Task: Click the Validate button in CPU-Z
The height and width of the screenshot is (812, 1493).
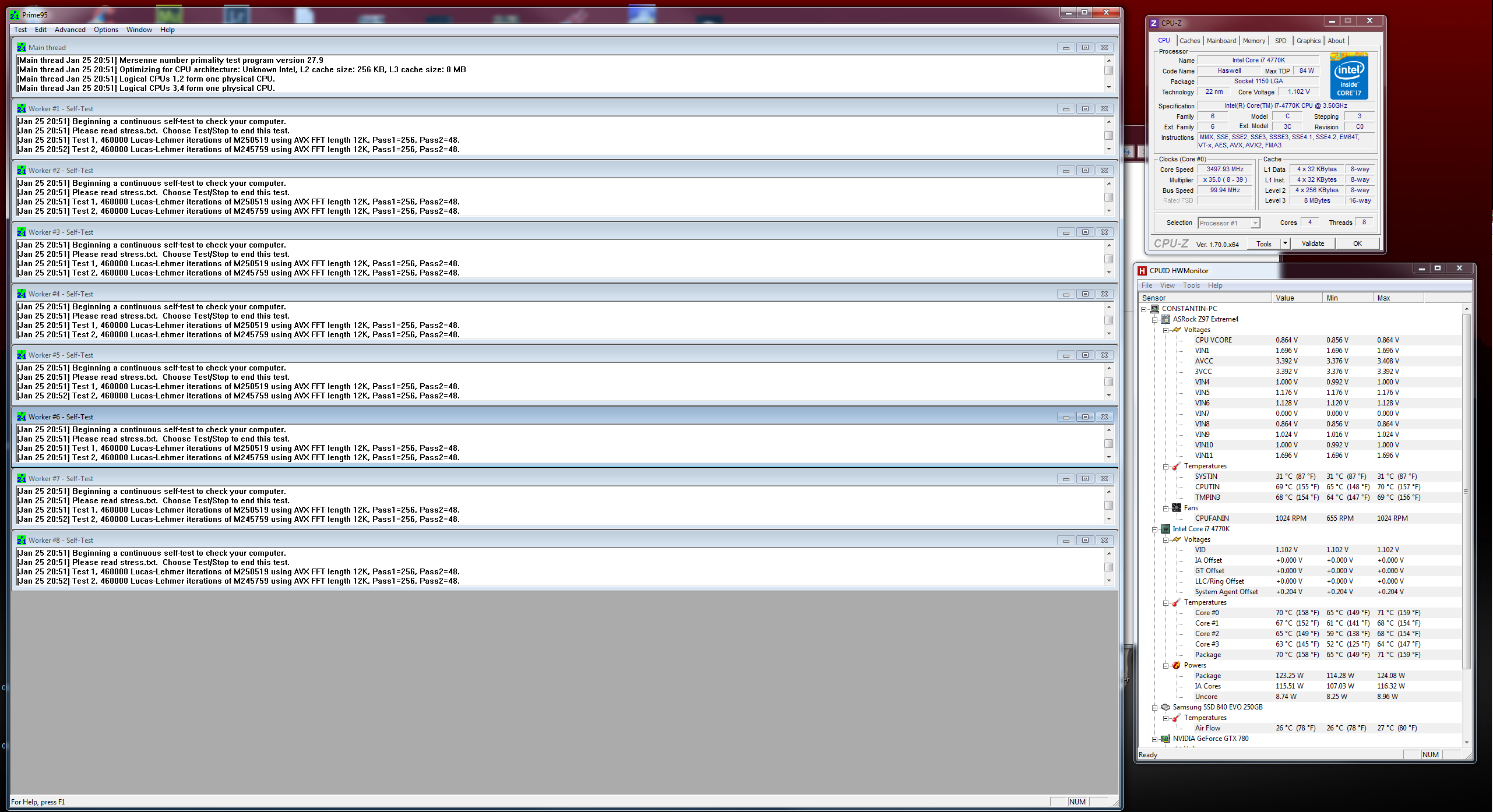Action: 1313,243
